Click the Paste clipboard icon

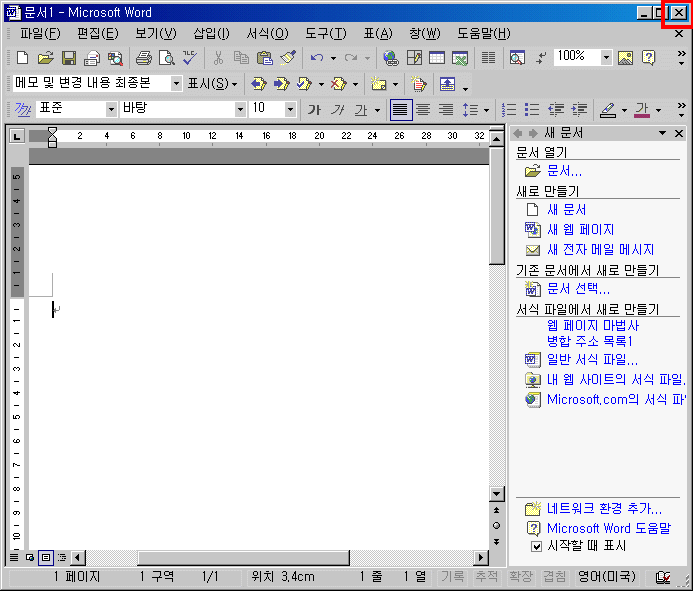tap(264, 58)
